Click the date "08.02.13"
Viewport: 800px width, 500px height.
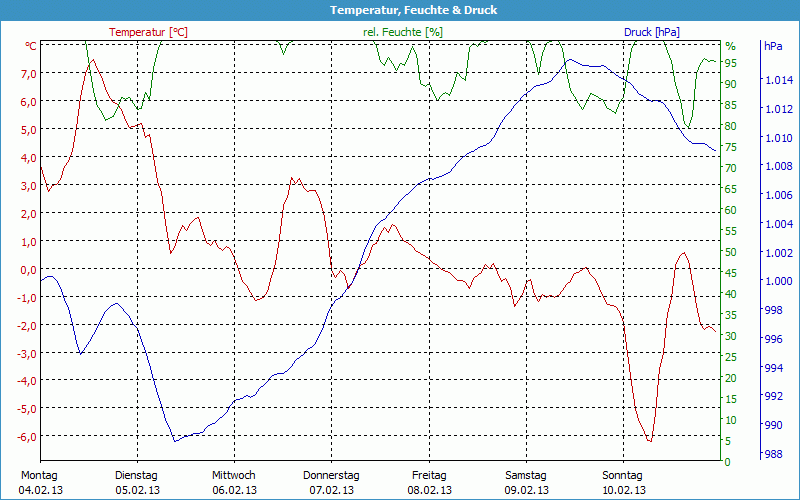coord(429,490)
